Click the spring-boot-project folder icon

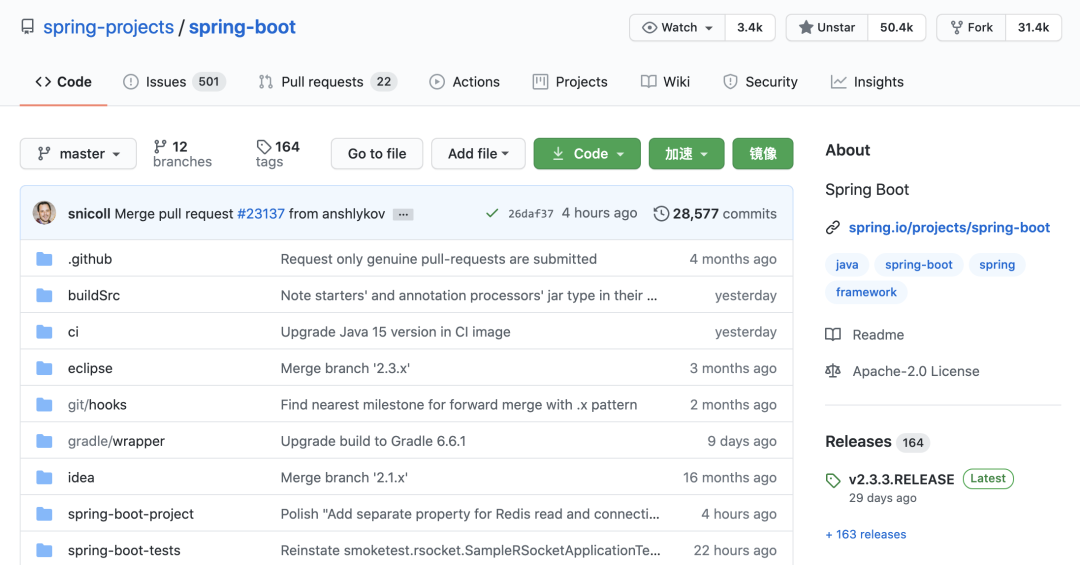tap(44, 514)
